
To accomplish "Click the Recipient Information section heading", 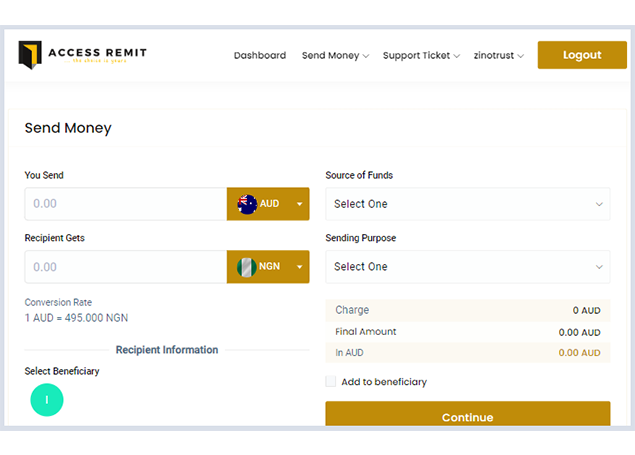I will pos(167,350).
